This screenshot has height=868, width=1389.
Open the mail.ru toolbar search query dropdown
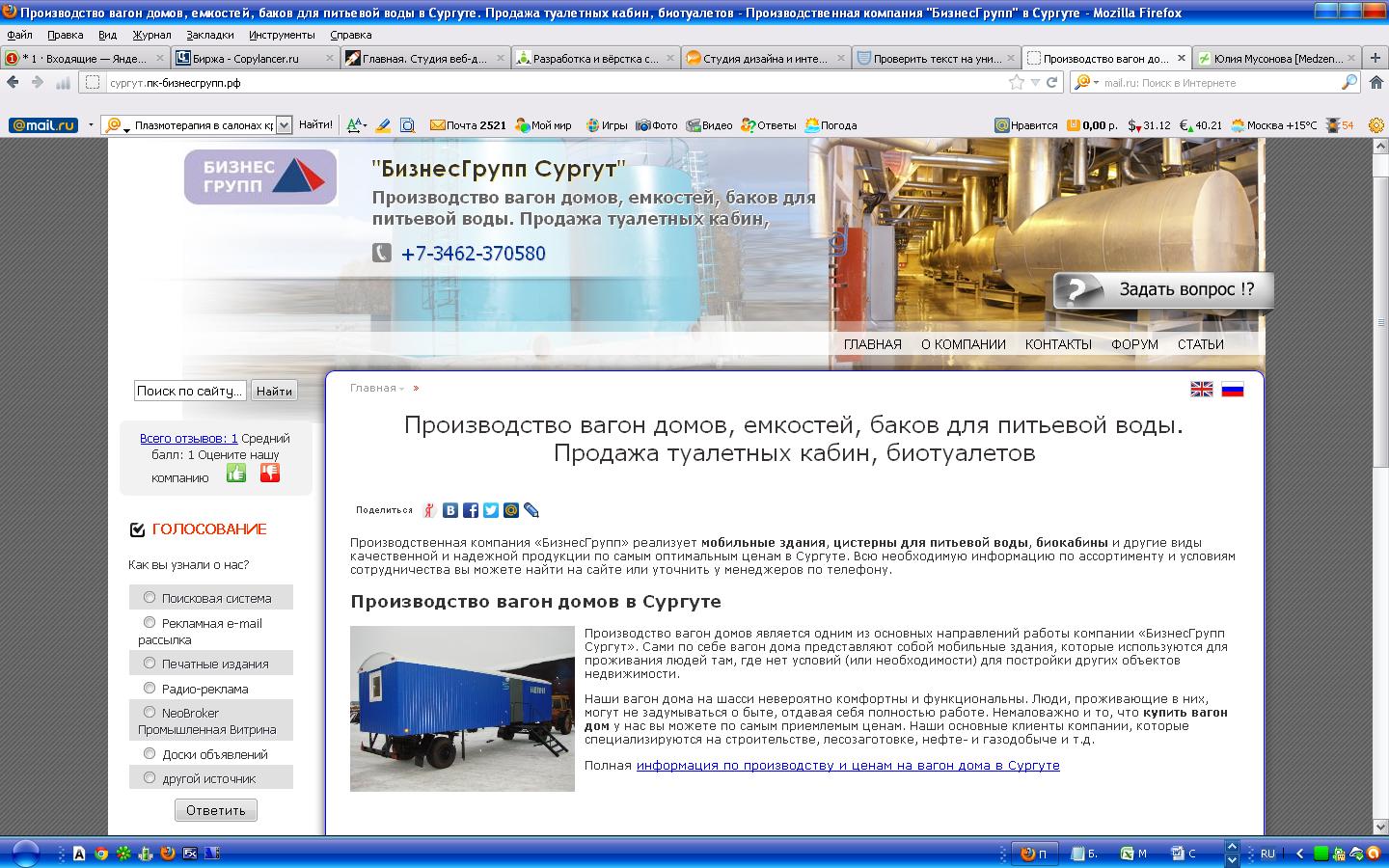pos(284,125)
